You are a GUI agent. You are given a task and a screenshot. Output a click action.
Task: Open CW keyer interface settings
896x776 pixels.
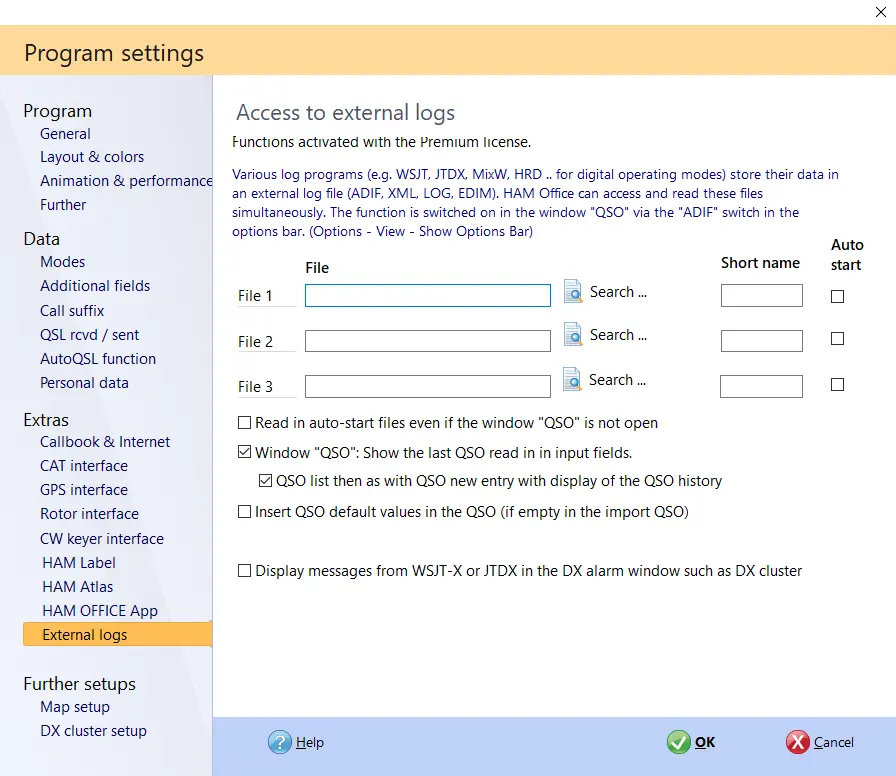coord(102,539)
